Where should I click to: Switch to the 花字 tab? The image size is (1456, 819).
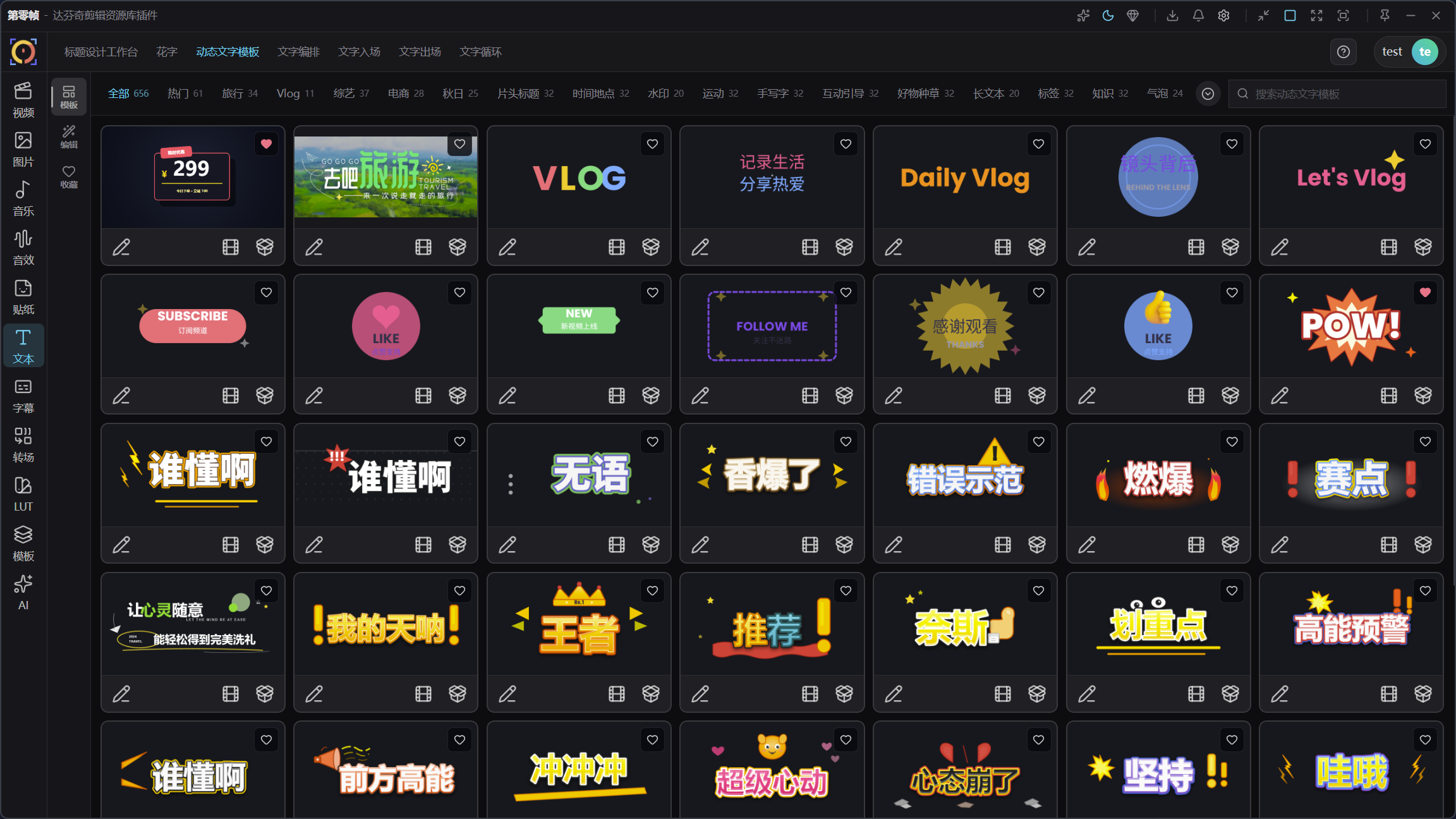coord(167,52)
